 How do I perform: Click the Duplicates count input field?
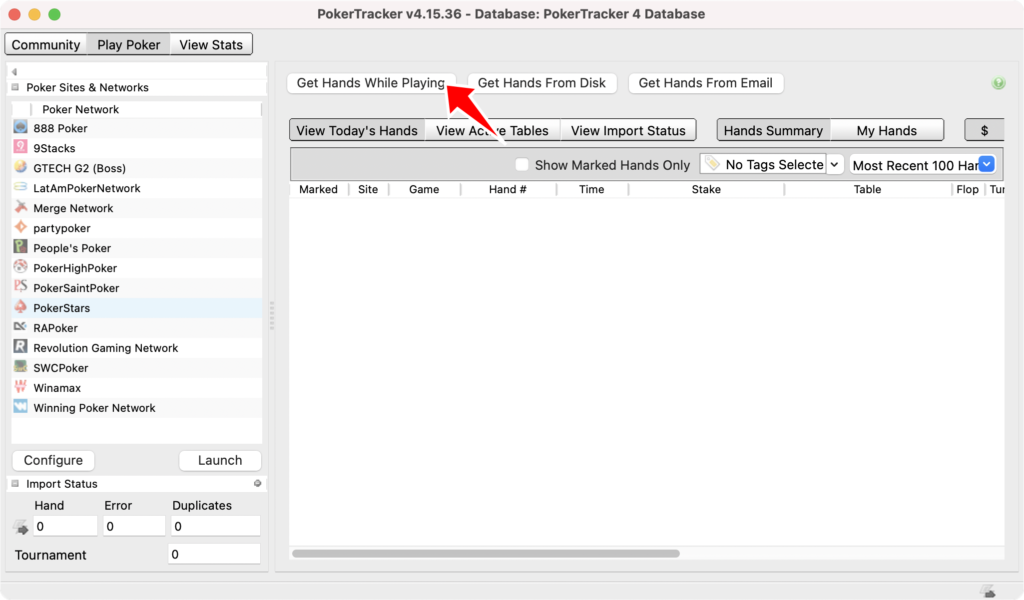point(215,526)
